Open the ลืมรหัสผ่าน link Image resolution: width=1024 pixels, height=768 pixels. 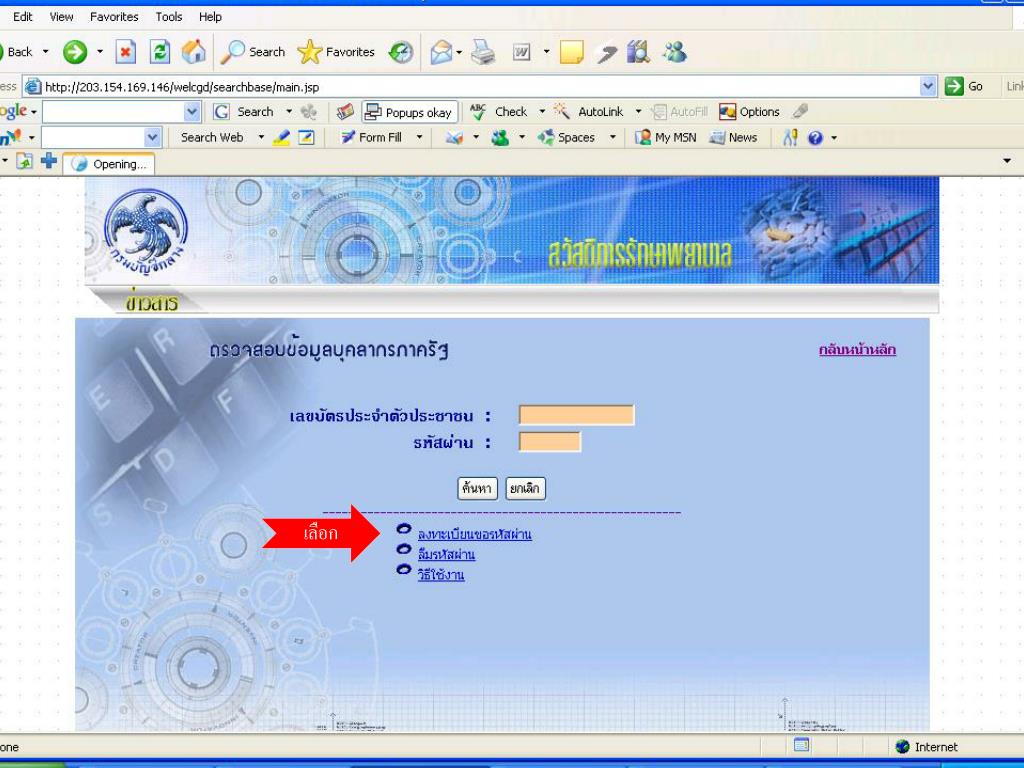click(x=446, y=554)
